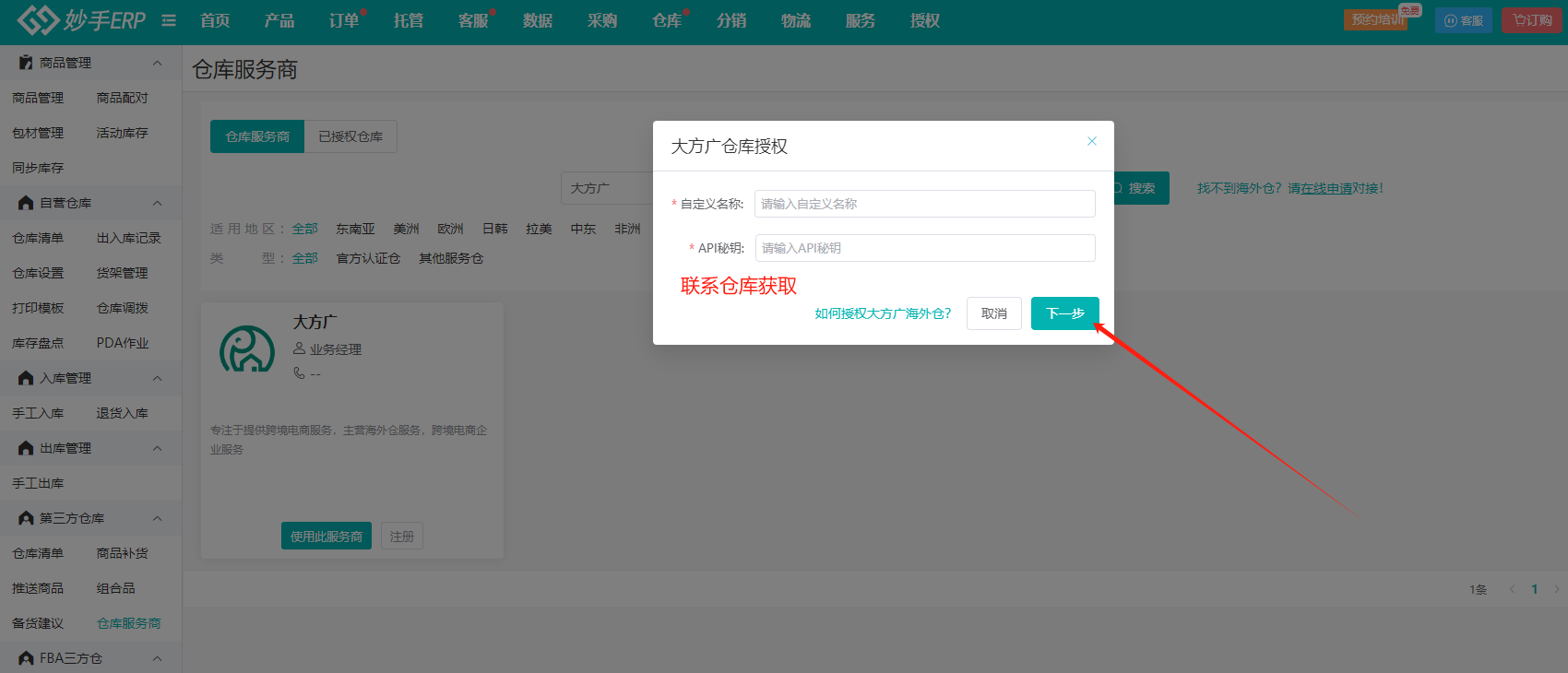This screenshot has width=1568, height=673.
Task: Open the 服务 top menu
Action: coord(861,20)
